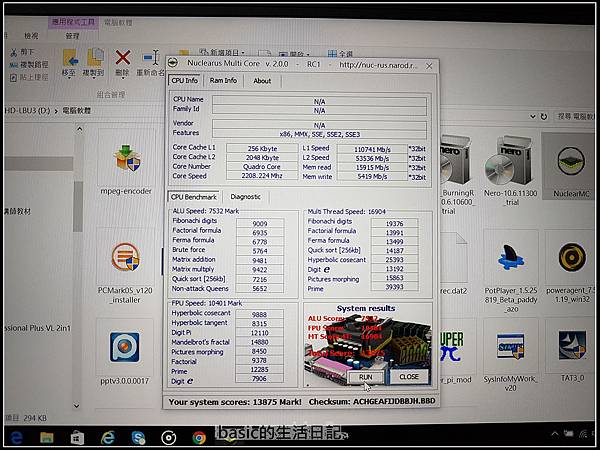
Task: Click the CLOSE button in Nuclearus
Action: pyautogui.click(x=409, y=377)
